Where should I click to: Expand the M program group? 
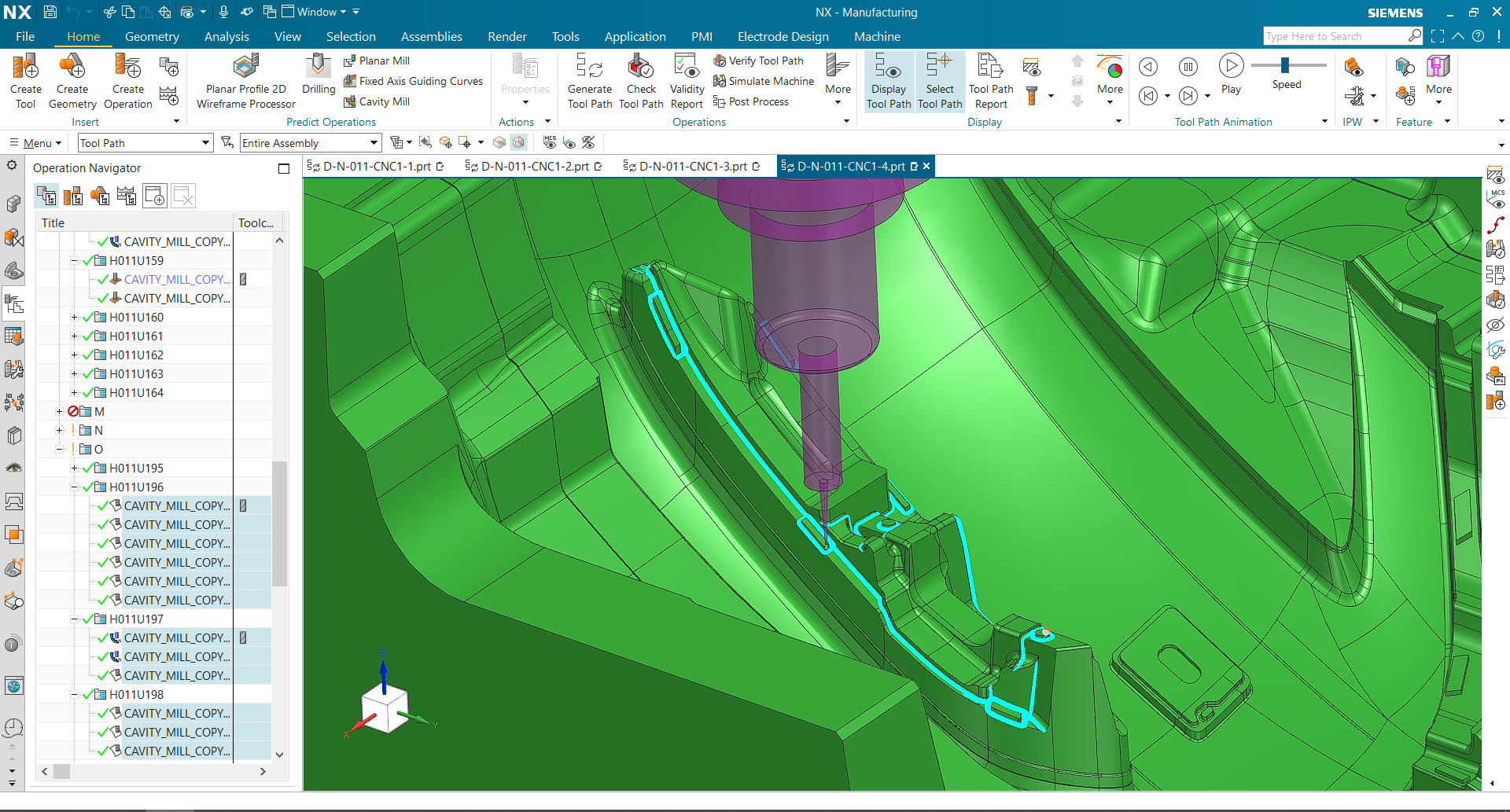pyautogui.click(x=59, y=412)
